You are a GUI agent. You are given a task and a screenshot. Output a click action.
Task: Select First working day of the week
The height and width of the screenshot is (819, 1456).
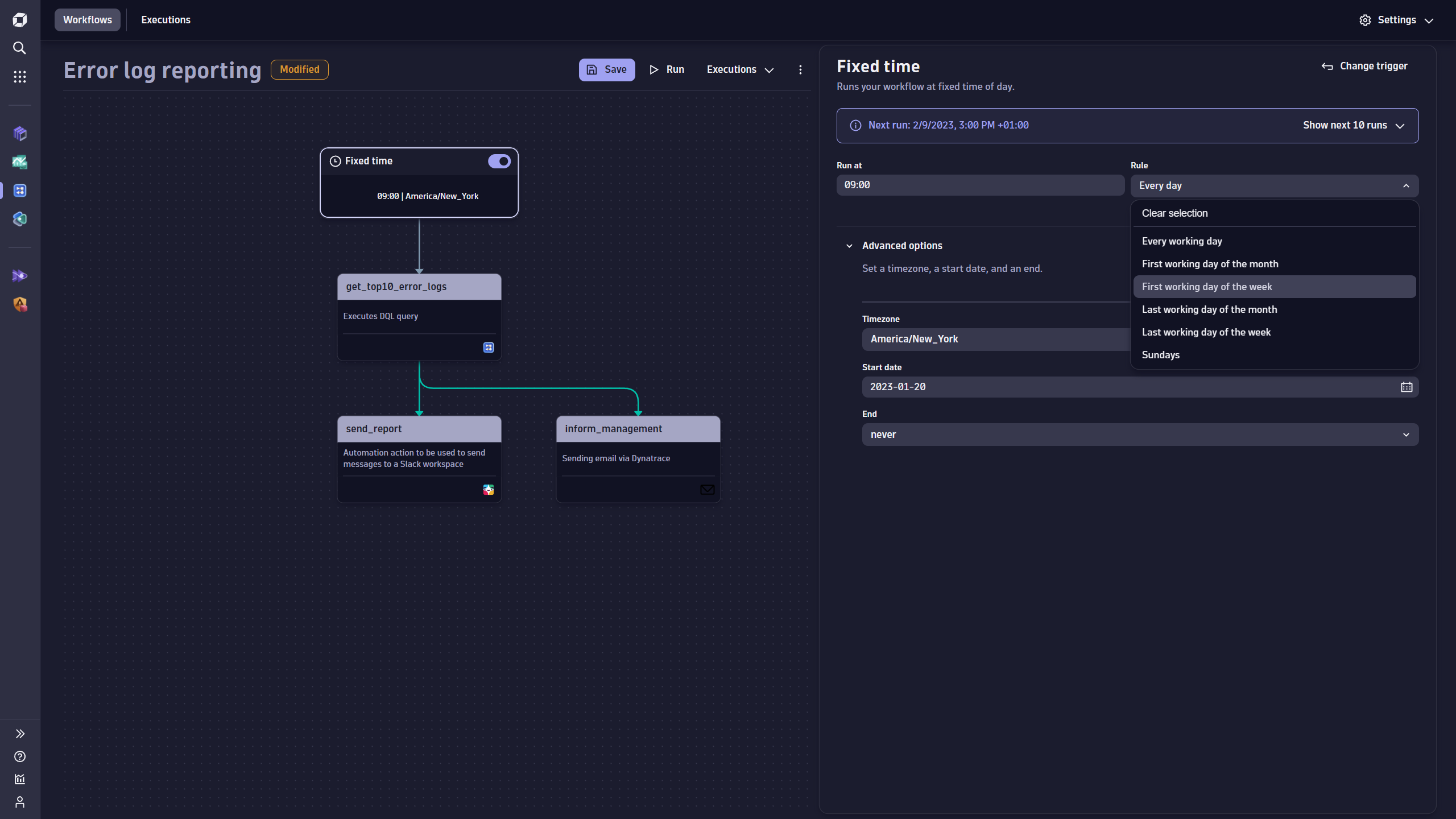[x=1206, y=287]
